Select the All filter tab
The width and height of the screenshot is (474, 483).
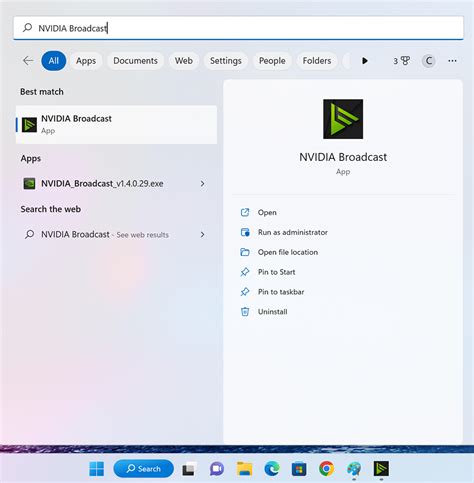click(53, 61)
